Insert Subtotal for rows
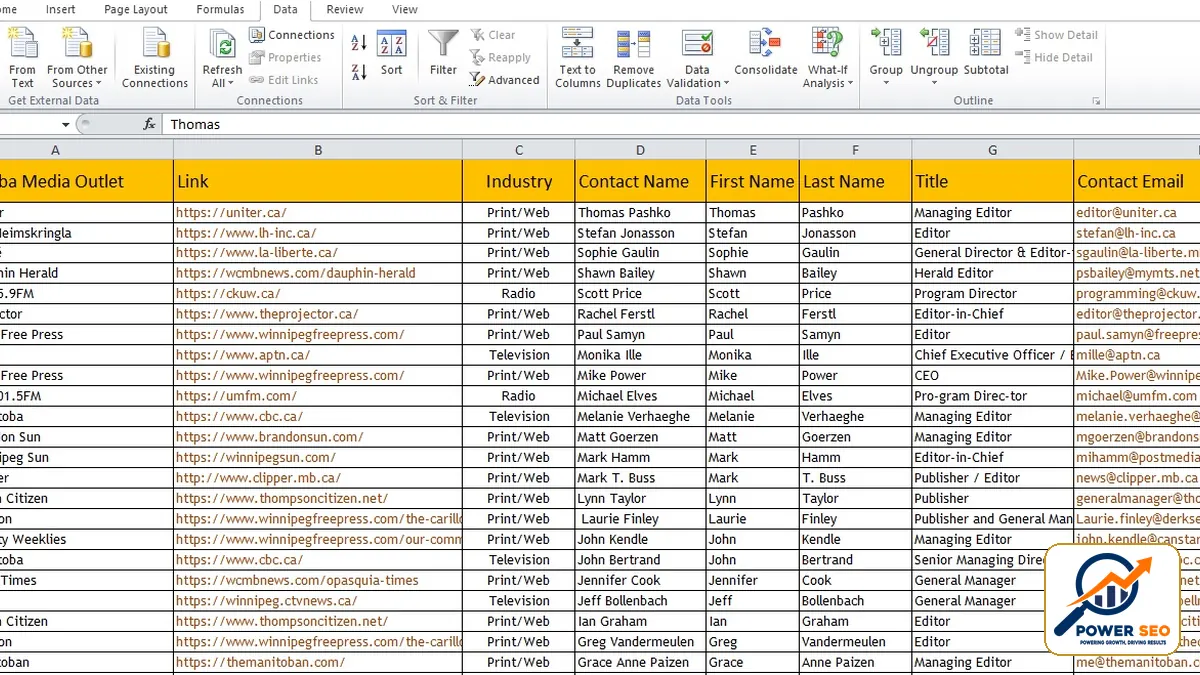The width and height of the screenshot is (1200, 675). tap(986, 54)
